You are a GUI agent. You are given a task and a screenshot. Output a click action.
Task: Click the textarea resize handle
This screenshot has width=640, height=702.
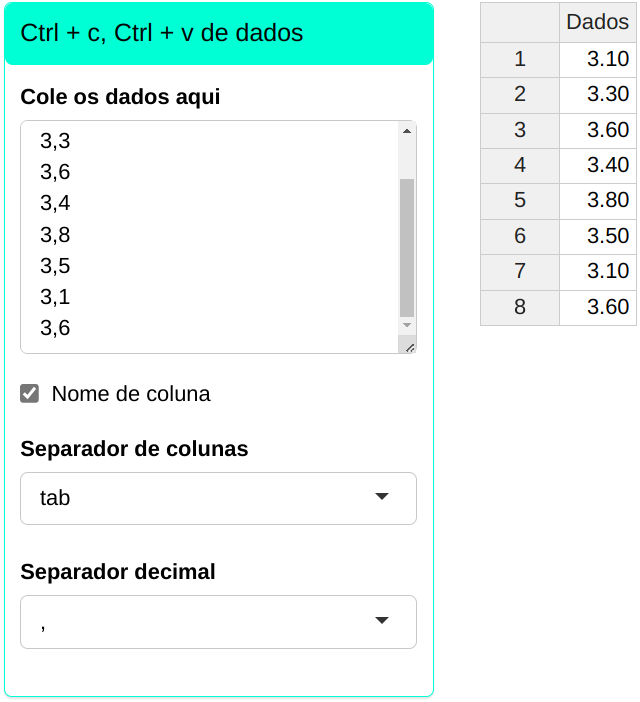click(409, 346)
